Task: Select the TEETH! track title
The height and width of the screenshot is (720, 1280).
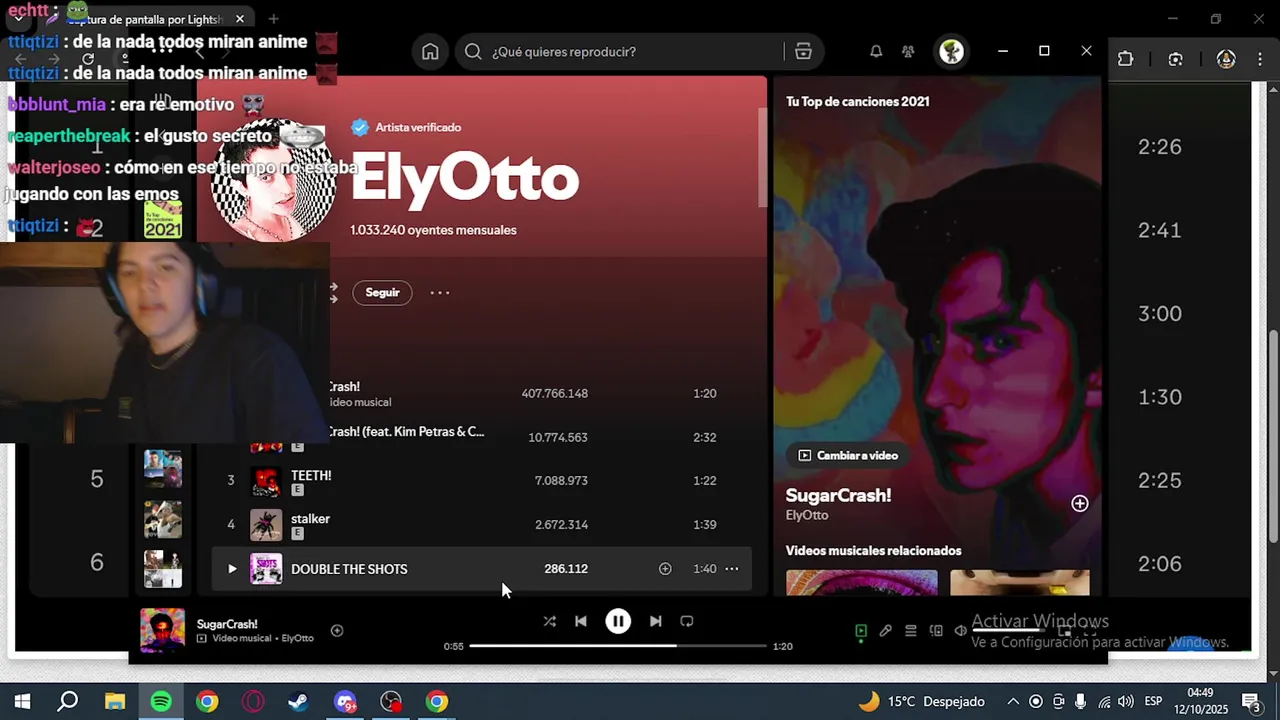Action: (x=311, y=475)
